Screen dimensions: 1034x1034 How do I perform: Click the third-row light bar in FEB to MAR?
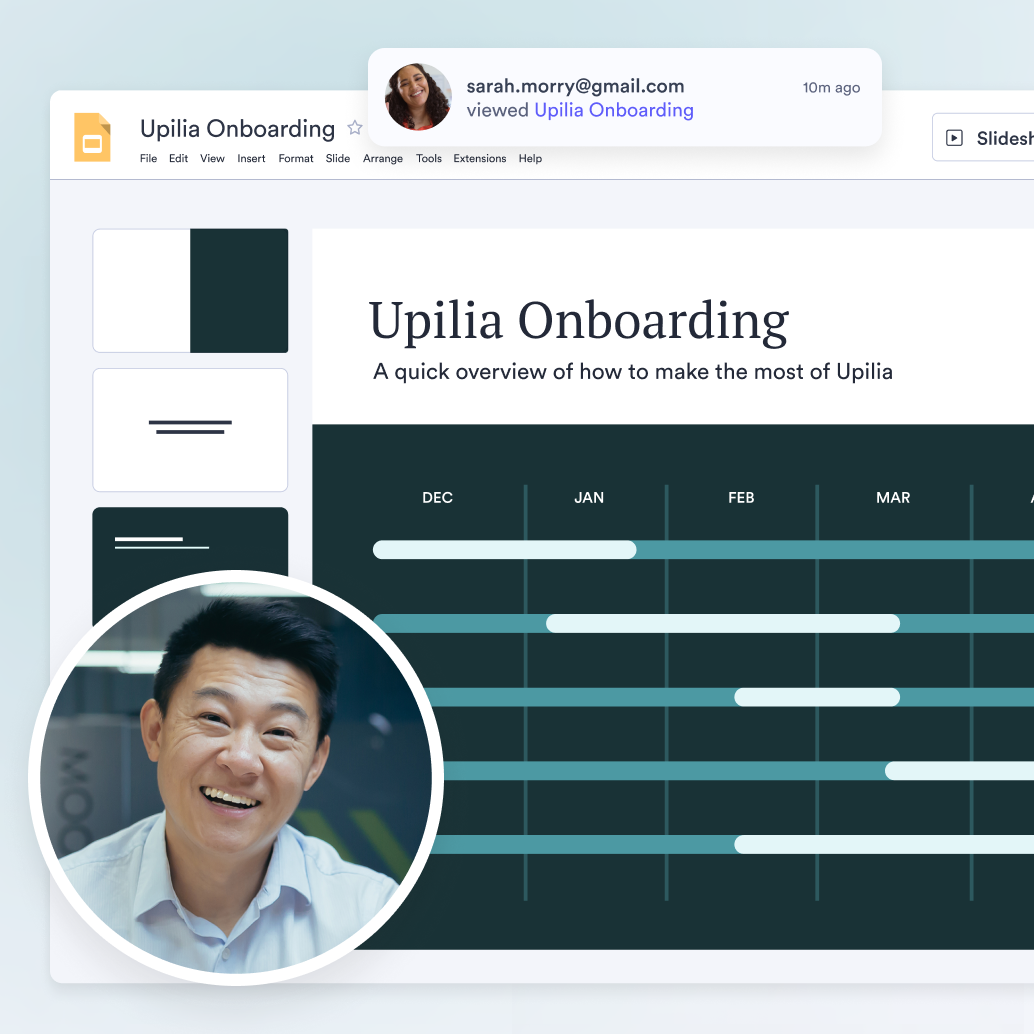817,697
